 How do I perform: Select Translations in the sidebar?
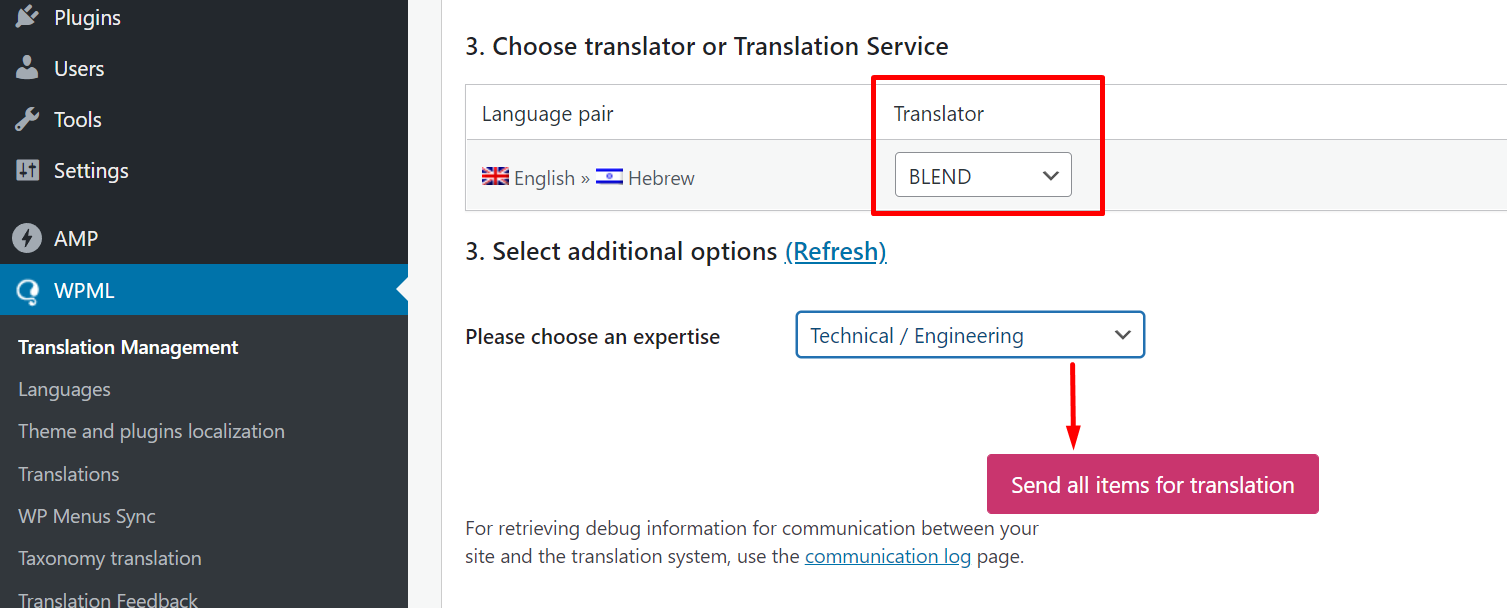[x=68, y=474]
